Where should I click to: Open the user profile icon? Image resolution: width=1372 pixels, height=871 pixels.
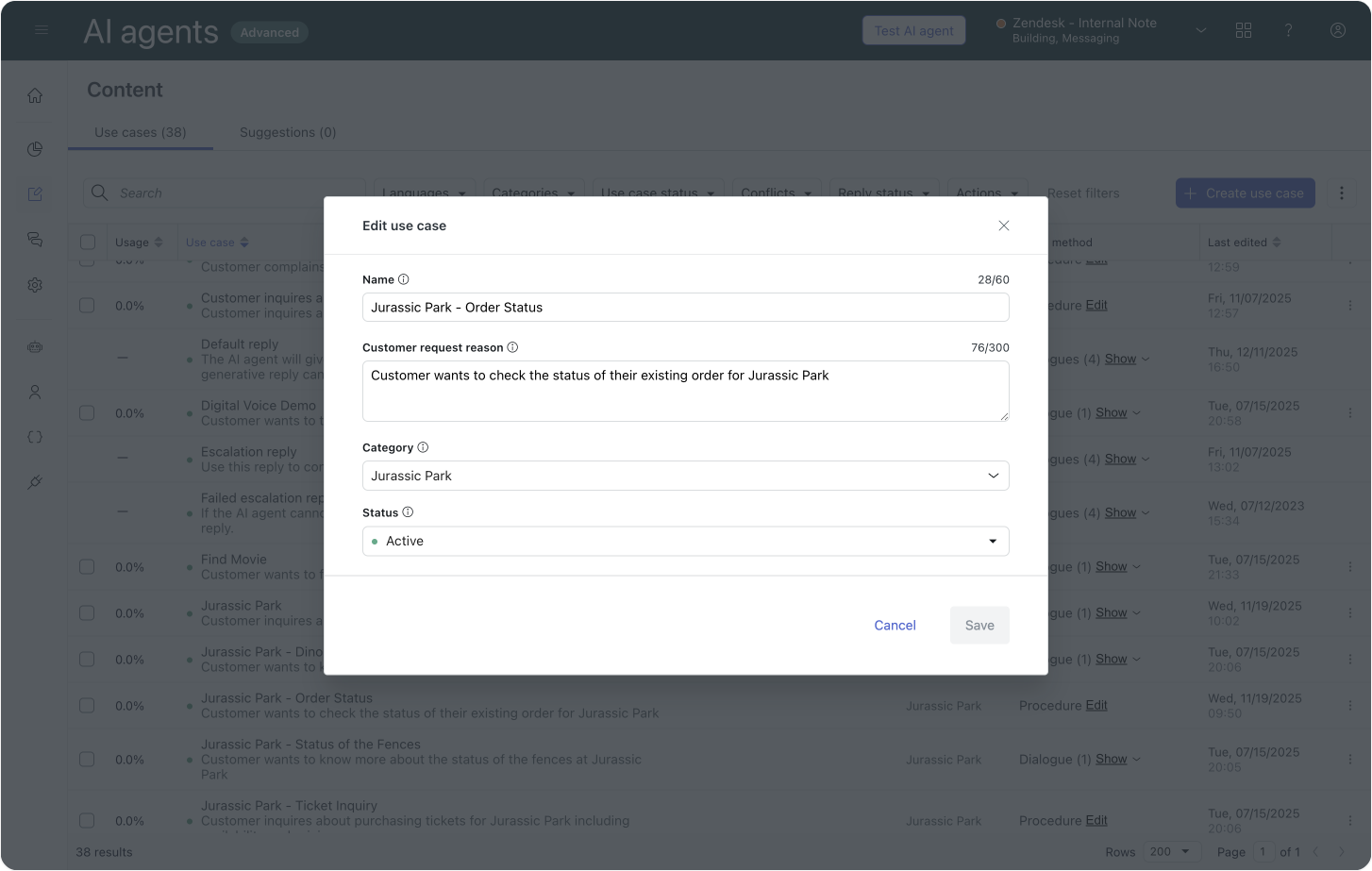pos(1338,30)
